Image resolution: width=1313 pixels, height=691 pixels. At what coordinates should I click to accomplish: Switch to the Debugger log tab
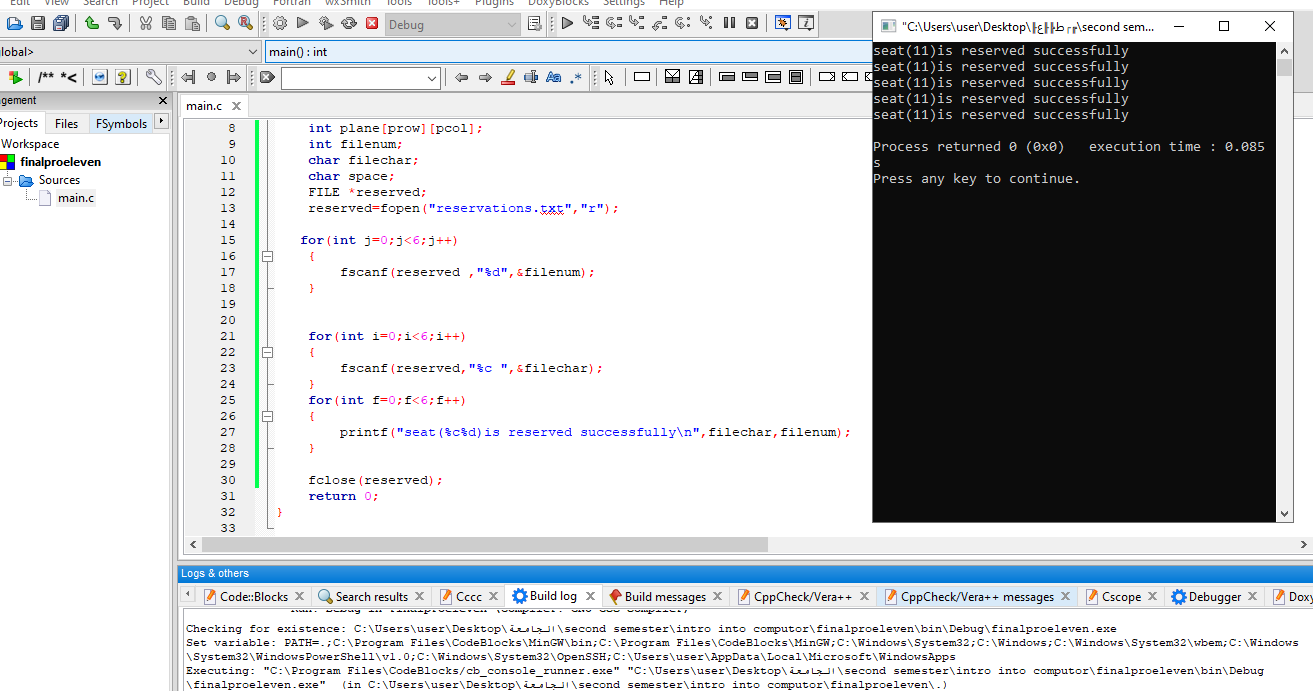(x=1214, y=597)
